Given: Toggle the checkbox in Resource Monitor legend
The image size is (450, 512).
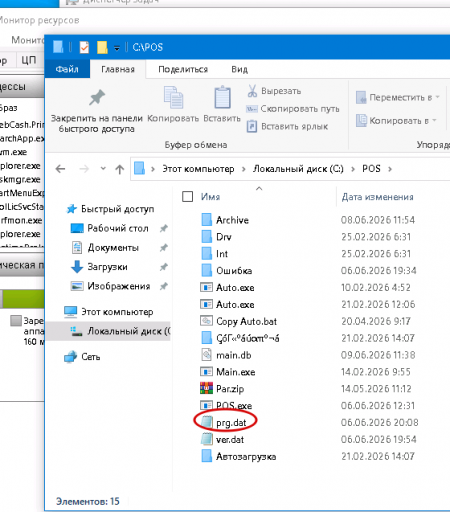Looking at the screenshot, I should tap(16, 321).
